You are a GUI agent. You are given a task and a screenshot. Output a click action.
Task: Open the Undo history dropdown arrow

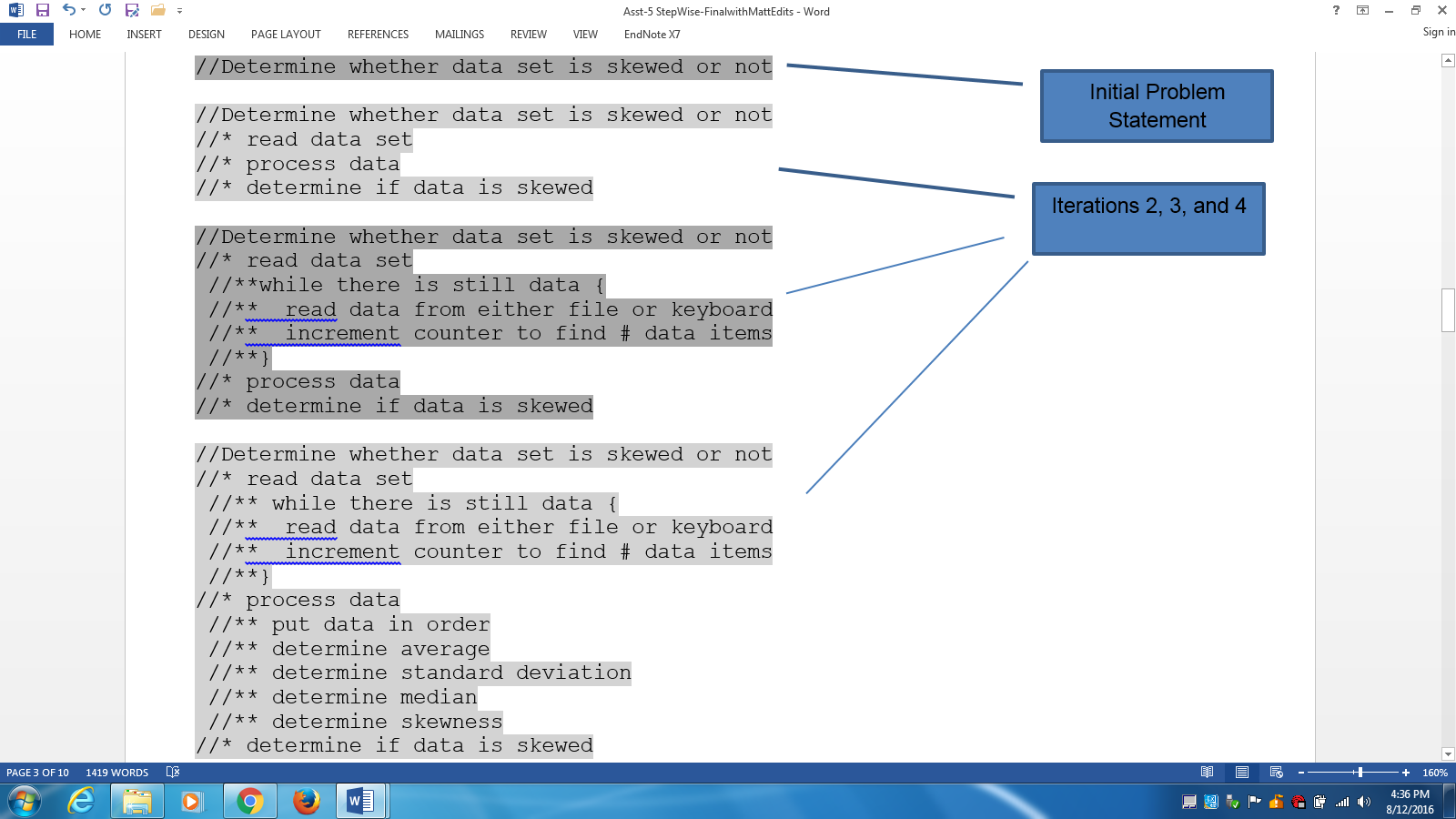tap(83, 11)
